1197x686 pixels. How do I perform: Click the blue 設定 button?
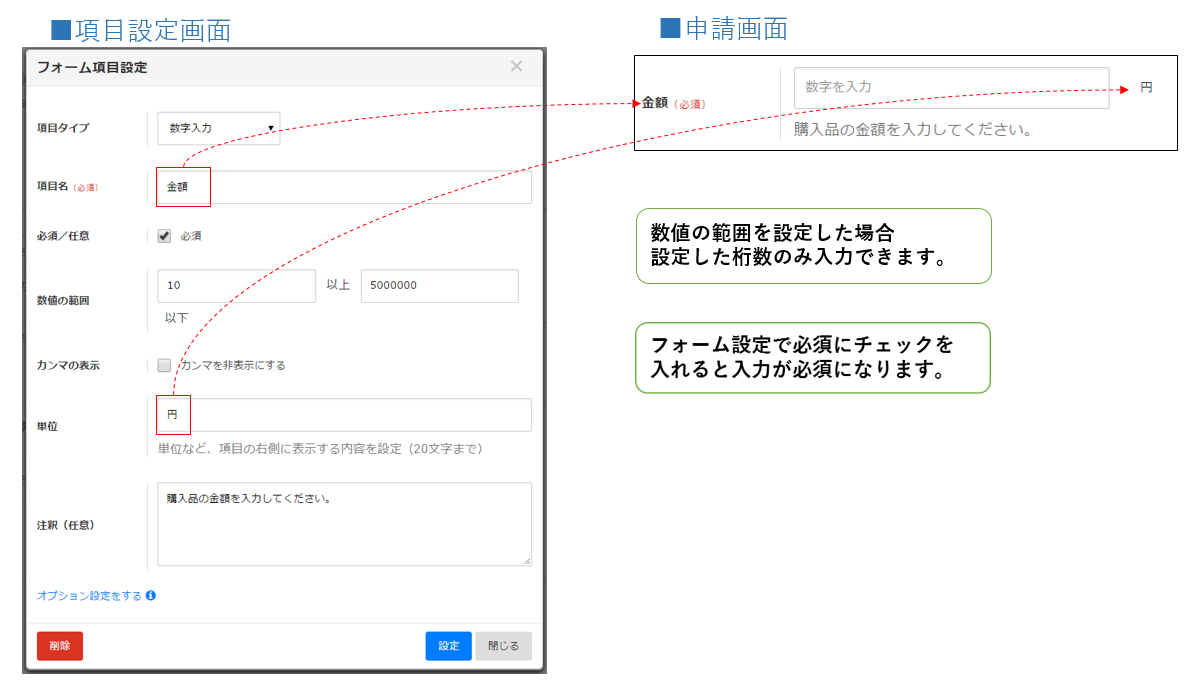(448, 646)
